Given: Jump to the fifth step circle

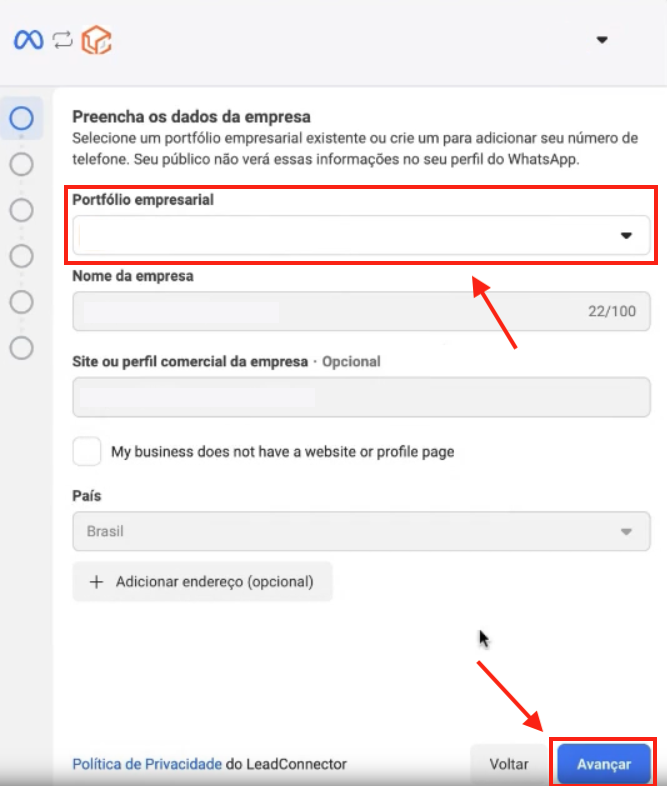Looking at the screenshot, I should [x=22, y=302].
